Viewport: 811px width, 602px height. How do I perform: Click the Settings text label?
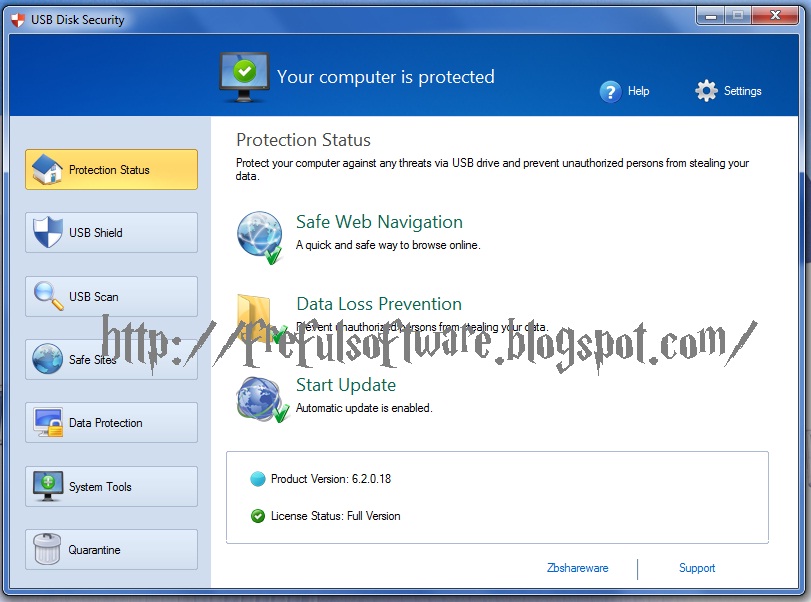(x=742, y=91)
